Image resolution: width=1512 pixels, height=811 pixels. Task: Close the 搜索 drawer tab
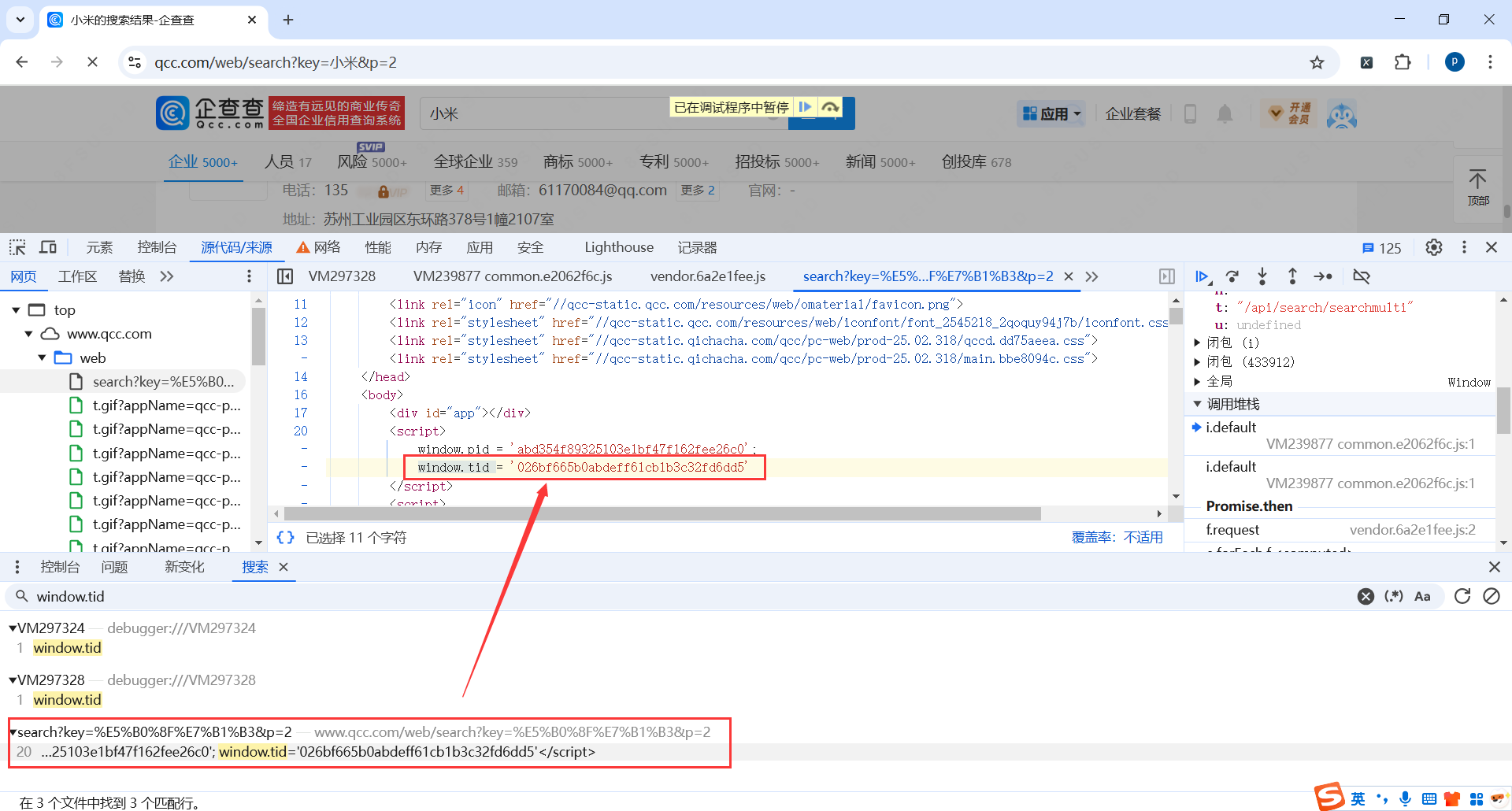(x=283, y=567)
